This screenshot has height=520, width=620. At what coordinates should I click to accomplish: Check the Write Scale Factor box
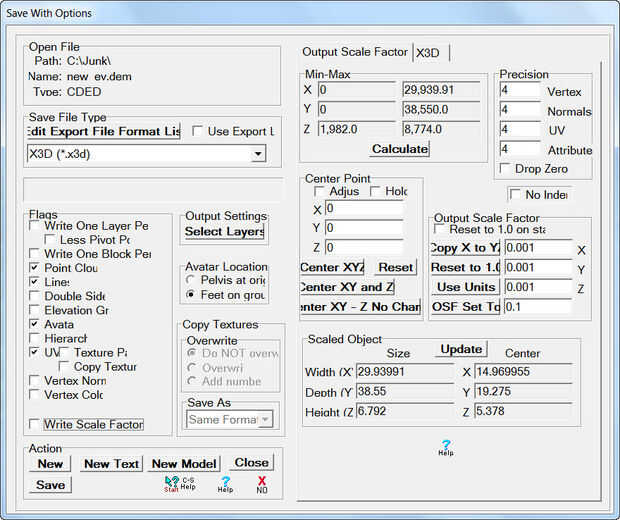coord(34,424)
